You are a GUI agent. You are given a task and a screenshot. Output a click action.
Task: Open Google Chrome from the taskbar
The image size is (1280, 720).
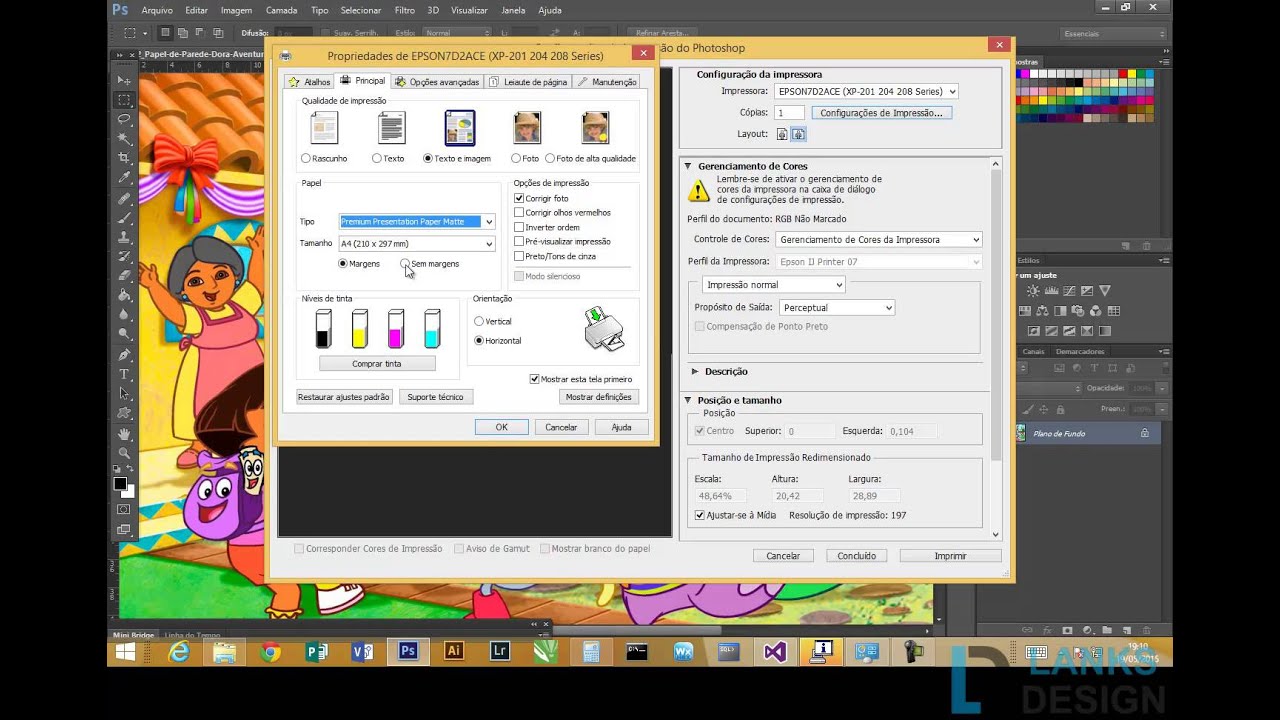point(270,651)
